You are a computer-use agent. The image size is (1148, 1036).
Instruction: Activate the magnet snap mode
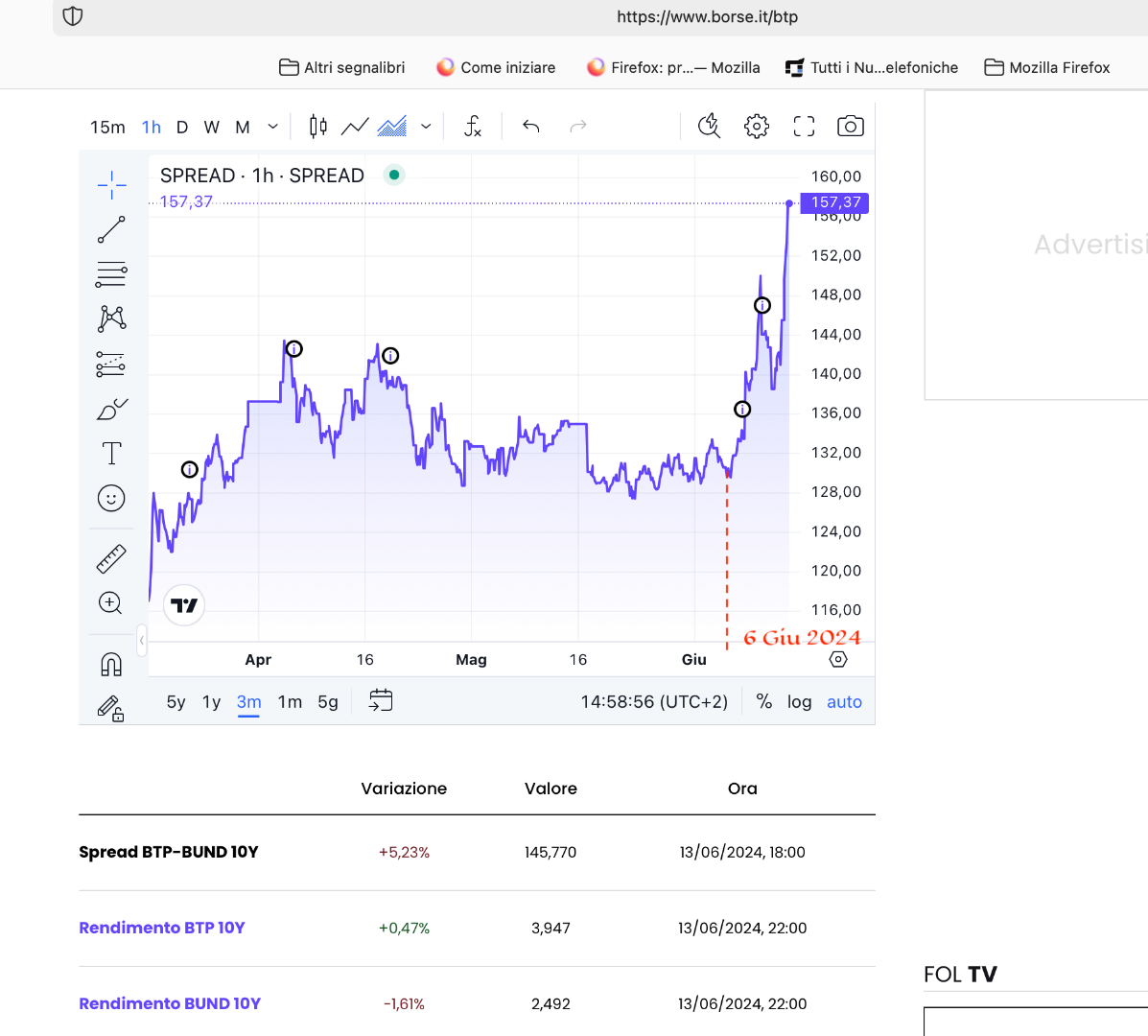[x=111, y=664]
